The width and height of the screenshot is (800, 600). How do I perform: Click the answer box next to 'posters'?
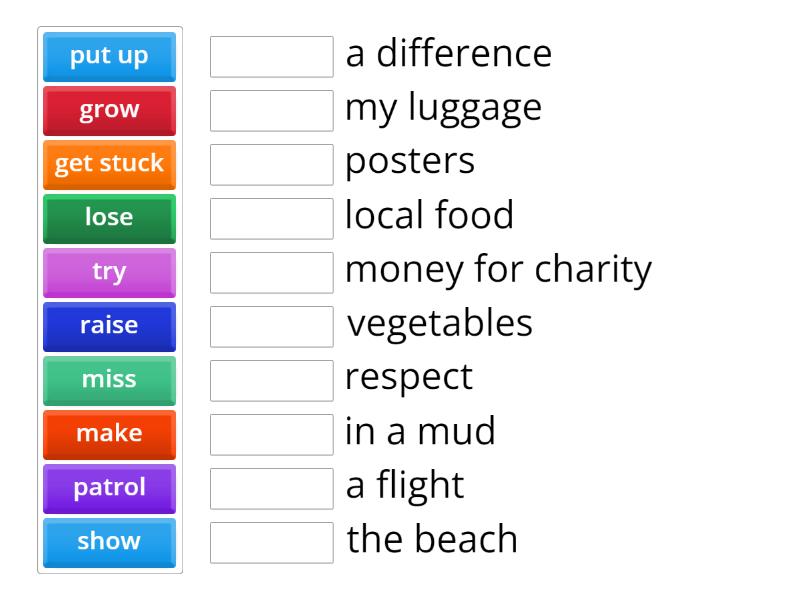click(271, 165)
